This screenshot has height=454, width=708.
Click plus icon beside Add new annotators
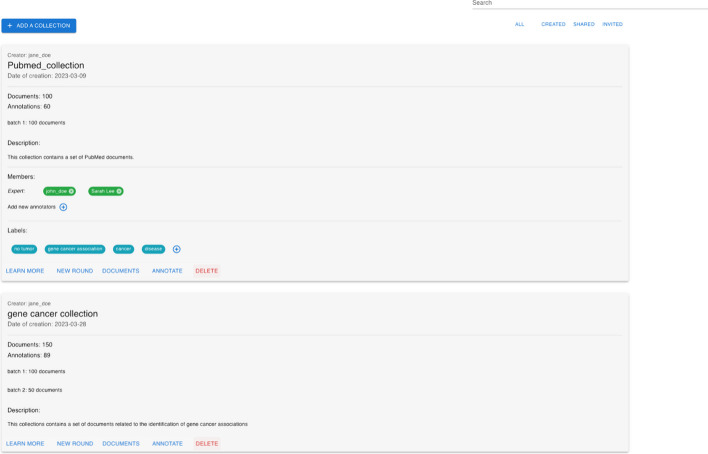pyautogui.click(x=63, y=207)
